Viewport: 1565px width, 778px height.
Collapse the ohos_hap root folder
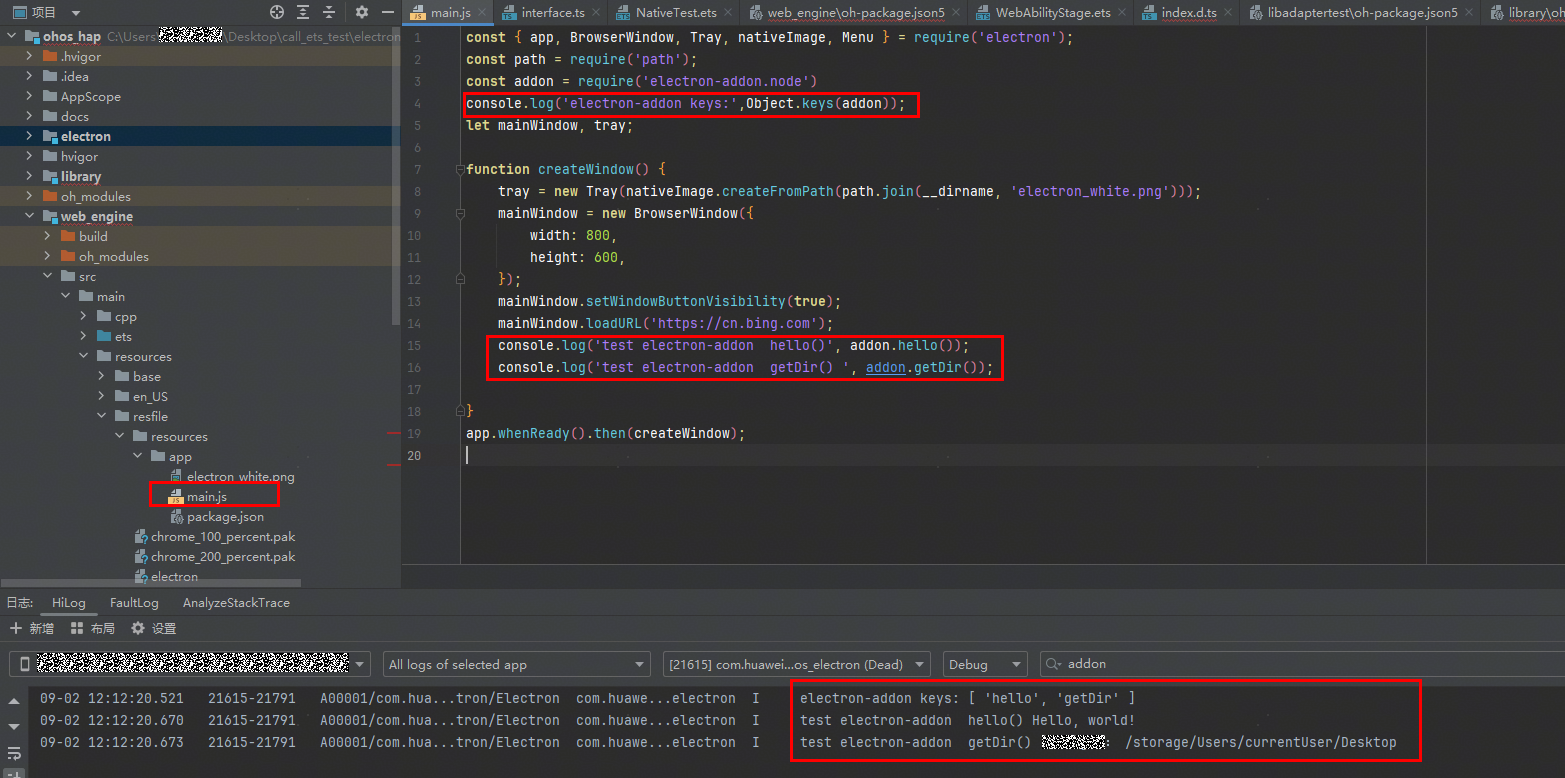coord(12,36)
